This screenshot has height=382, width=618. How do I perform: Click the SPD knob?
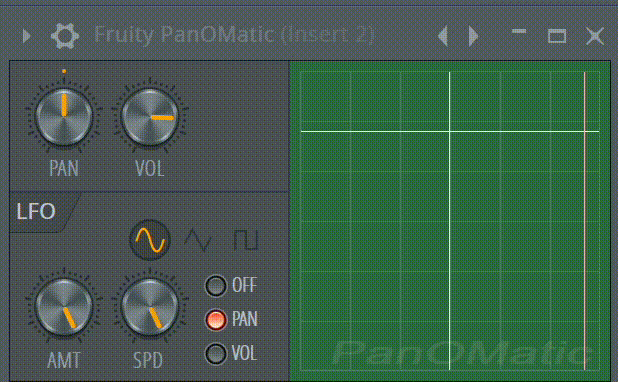(150, 307)
